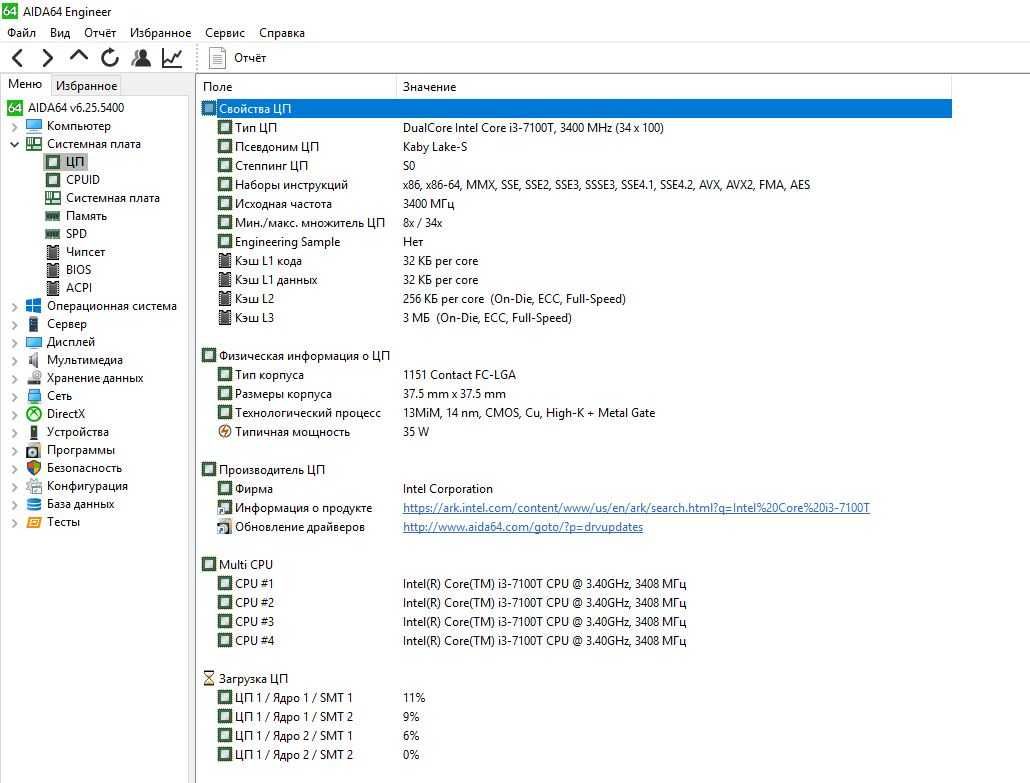Open the Сервис menu
This screenshot has width=1030, height=783.
pos(225,33)
